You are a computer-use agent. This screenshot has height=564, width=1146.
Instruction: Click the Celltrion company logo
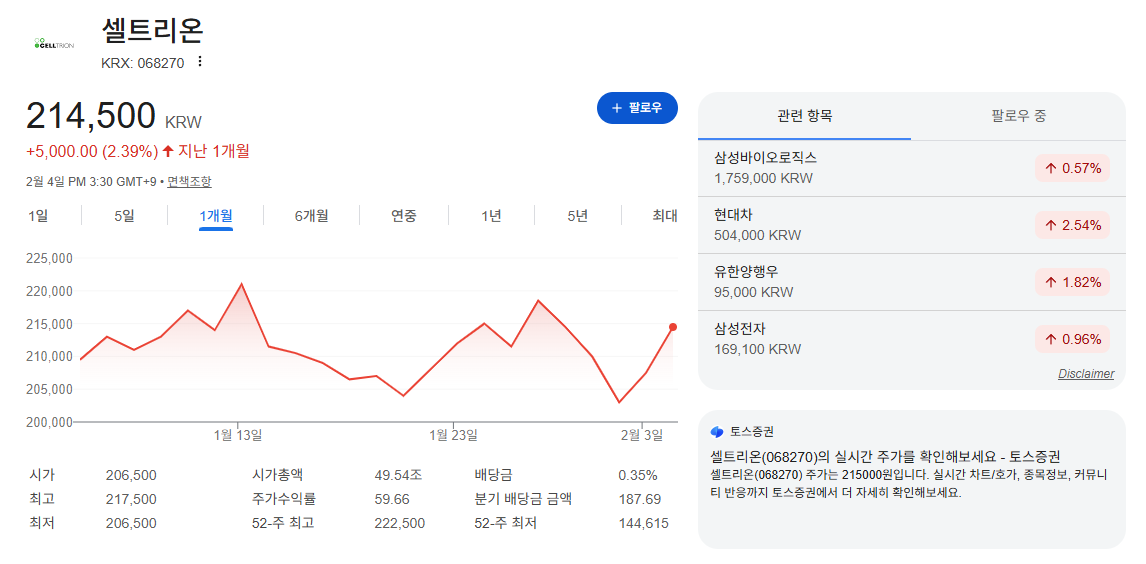pos(53,43)
